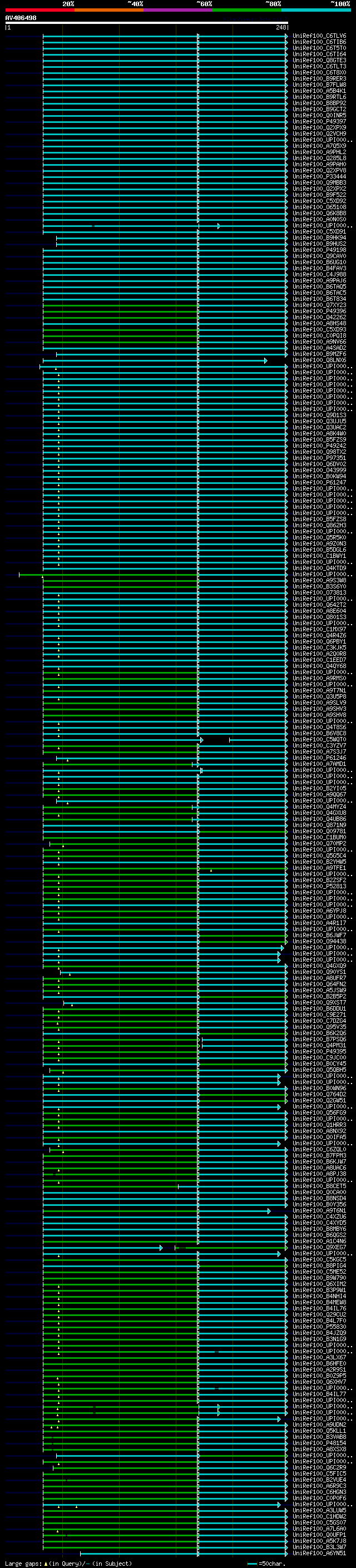This screenshot has height=1568, width=356.
Task: Select the UniRef100_Q6XHV7 label
Action: (319, 1382)
